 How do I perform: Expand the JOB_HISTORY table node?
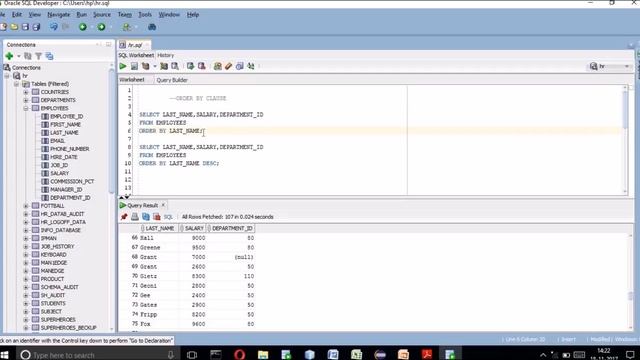pos(26,247)
